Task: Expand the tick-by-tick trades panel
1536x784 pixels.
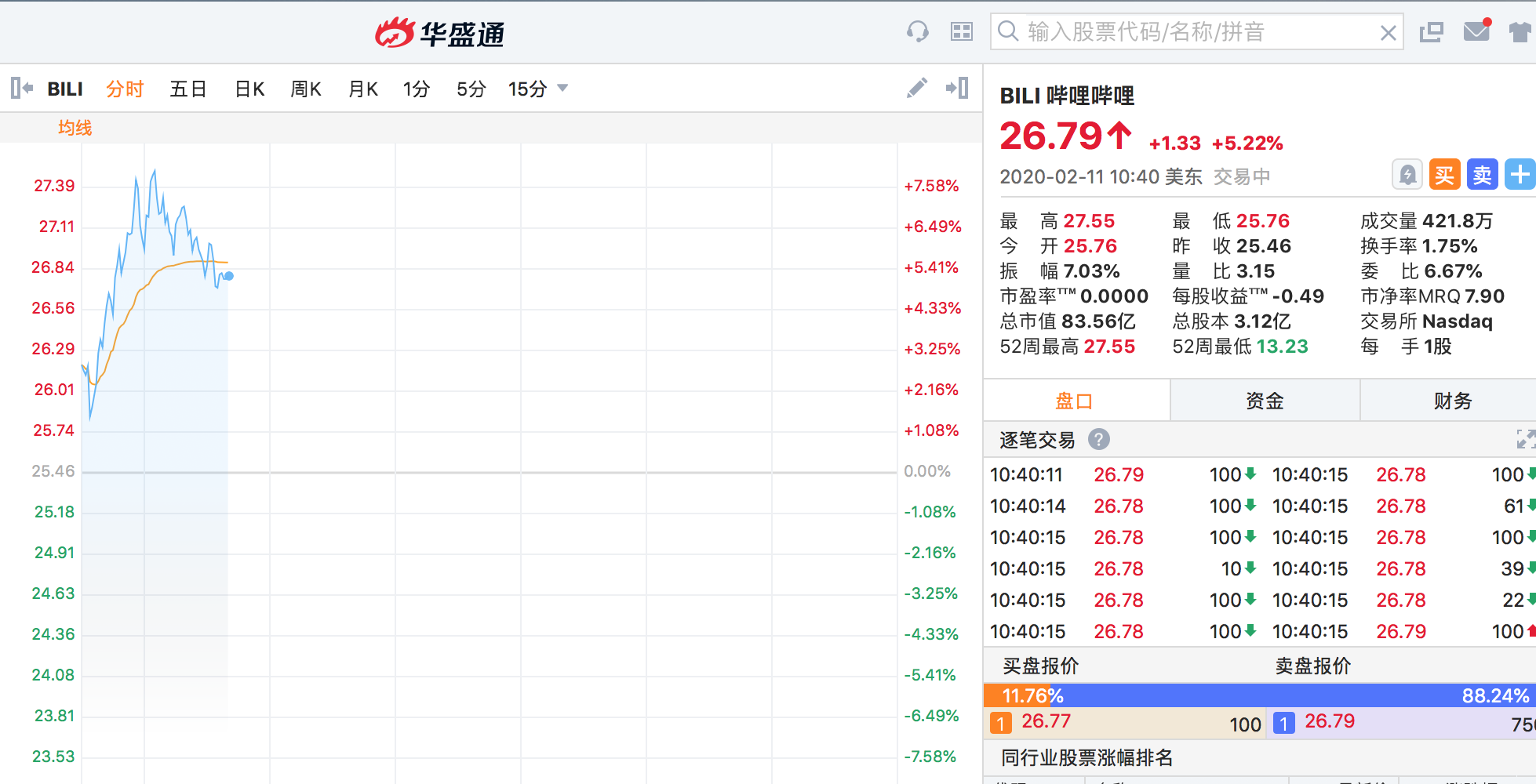Action: 1525,439
